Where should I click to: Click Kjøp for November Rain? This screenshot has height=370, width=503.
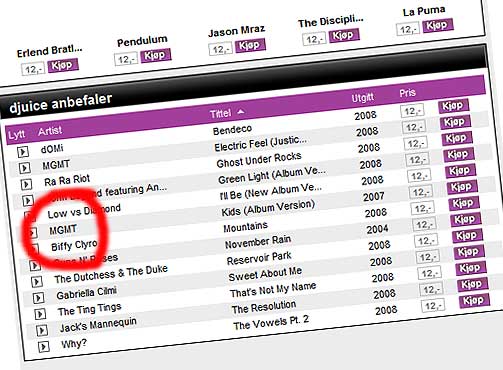point(465,220)
